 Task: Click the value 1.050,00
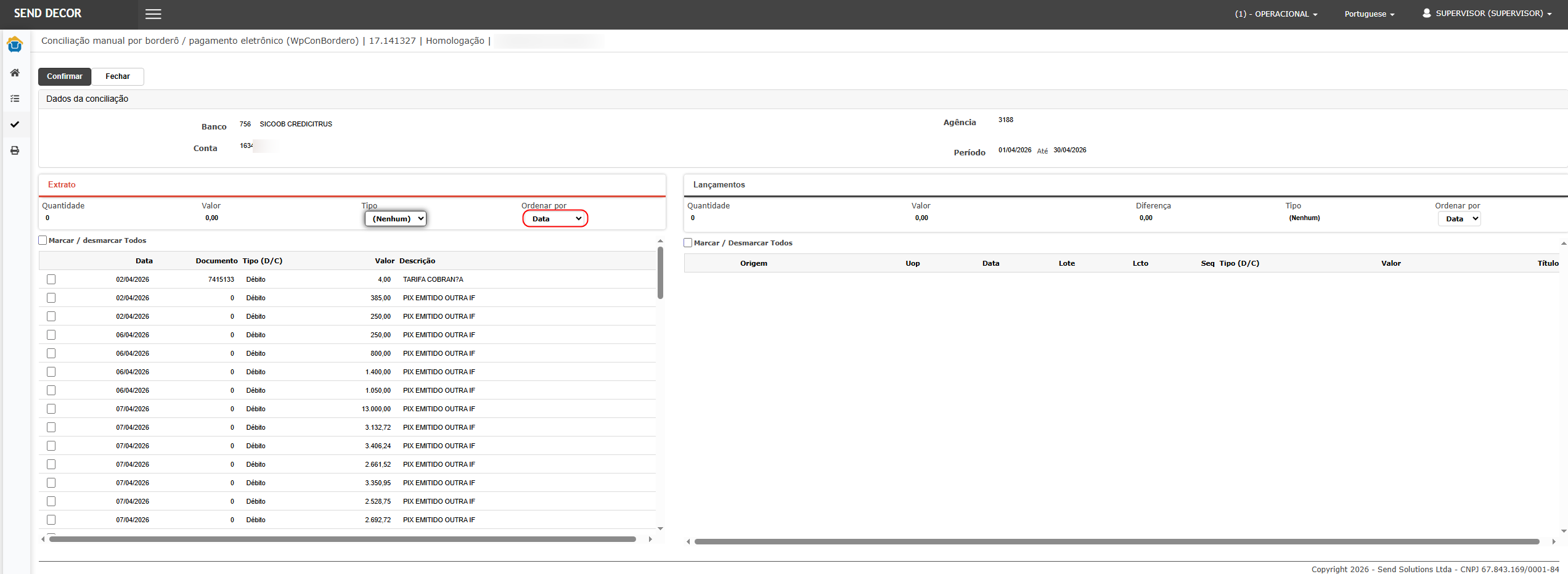[x=378, y=391]
